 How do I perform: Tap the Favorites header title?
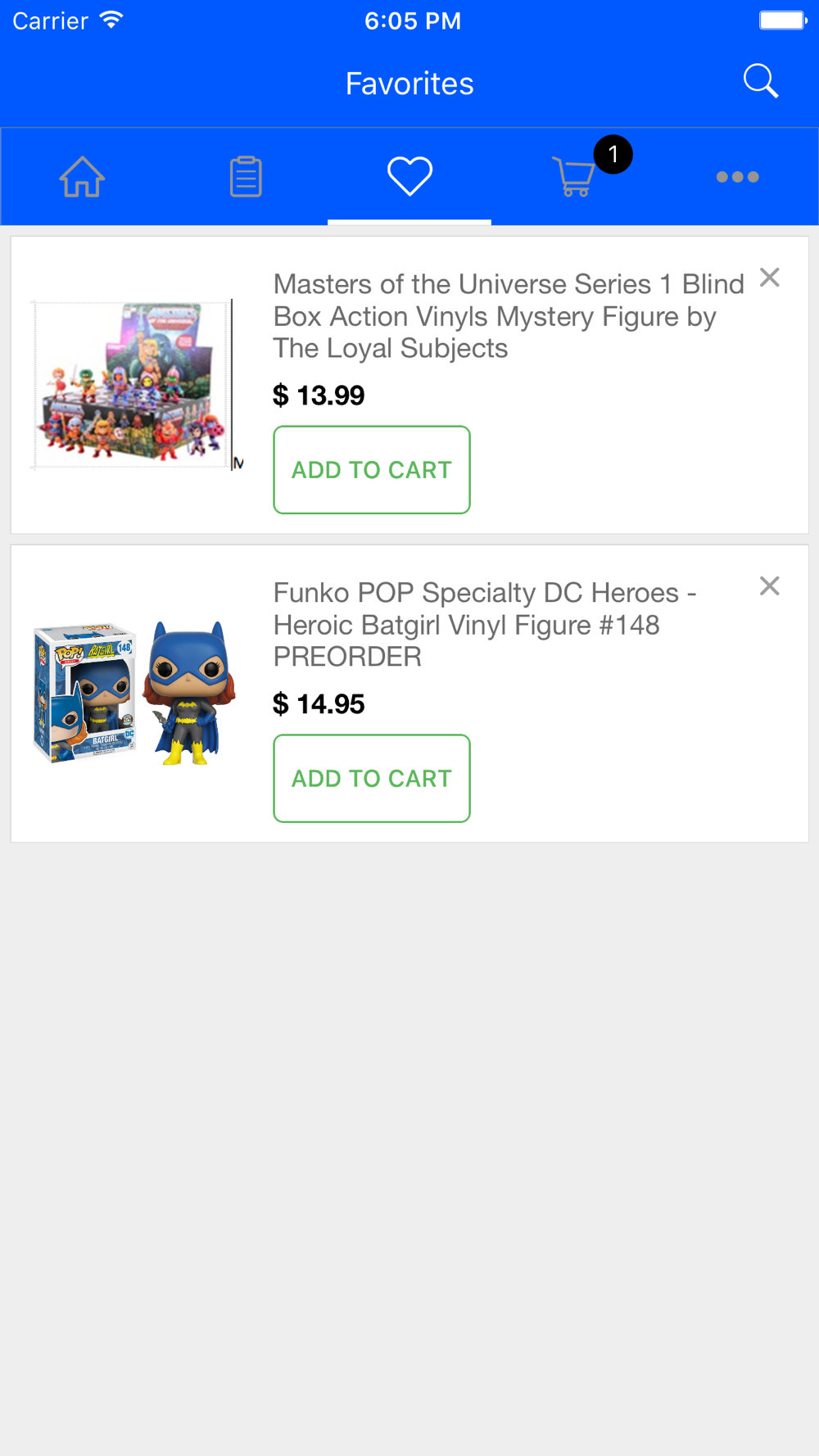point(409,84)
